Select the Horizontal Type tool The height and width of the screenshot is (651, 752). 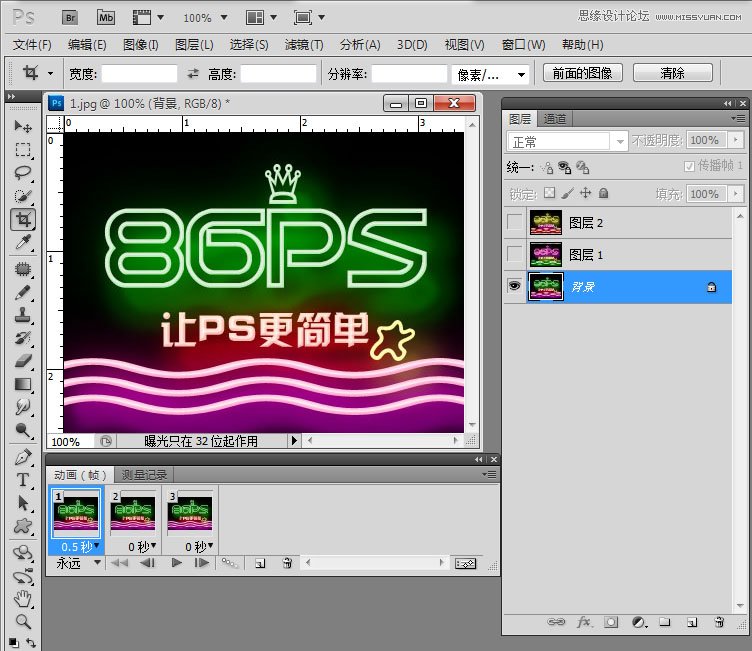click(x=22, y=480)
